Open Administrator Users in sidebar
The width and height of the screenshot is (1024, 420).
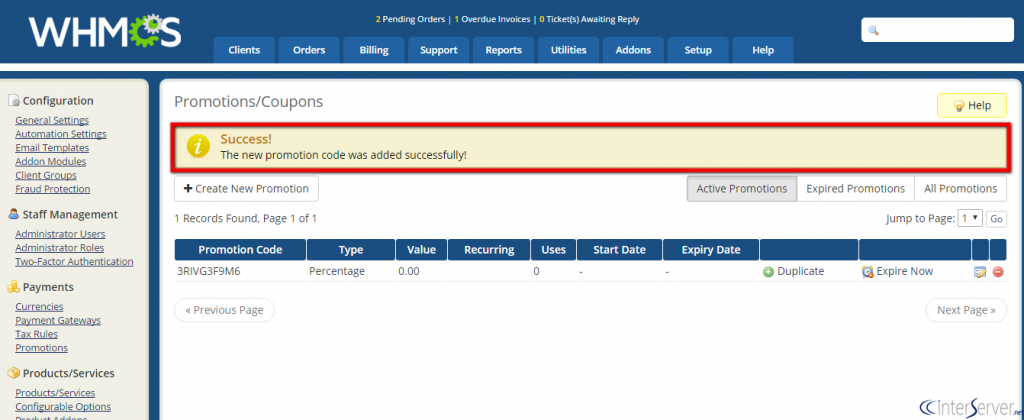(x=60, y=234)
